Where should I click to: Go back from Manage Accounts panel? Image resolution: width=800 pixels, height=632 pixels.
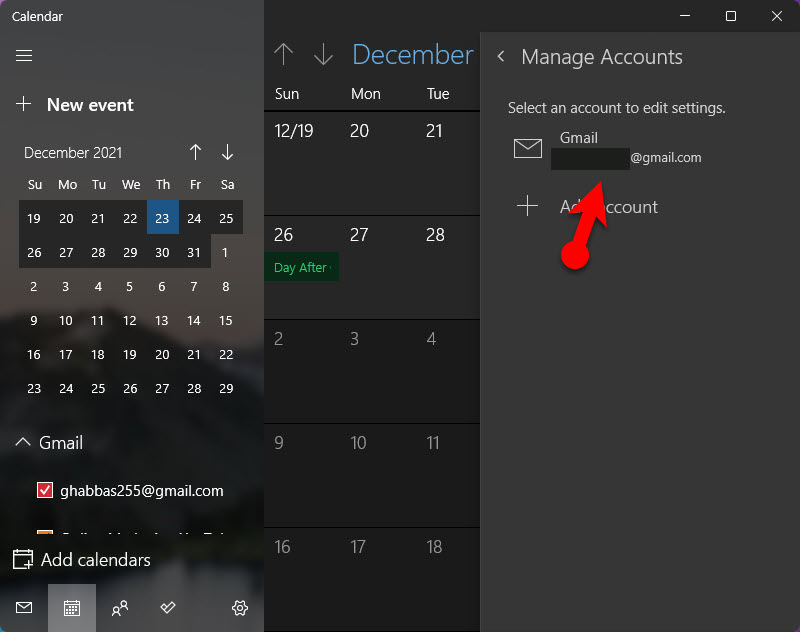(501, 57)
